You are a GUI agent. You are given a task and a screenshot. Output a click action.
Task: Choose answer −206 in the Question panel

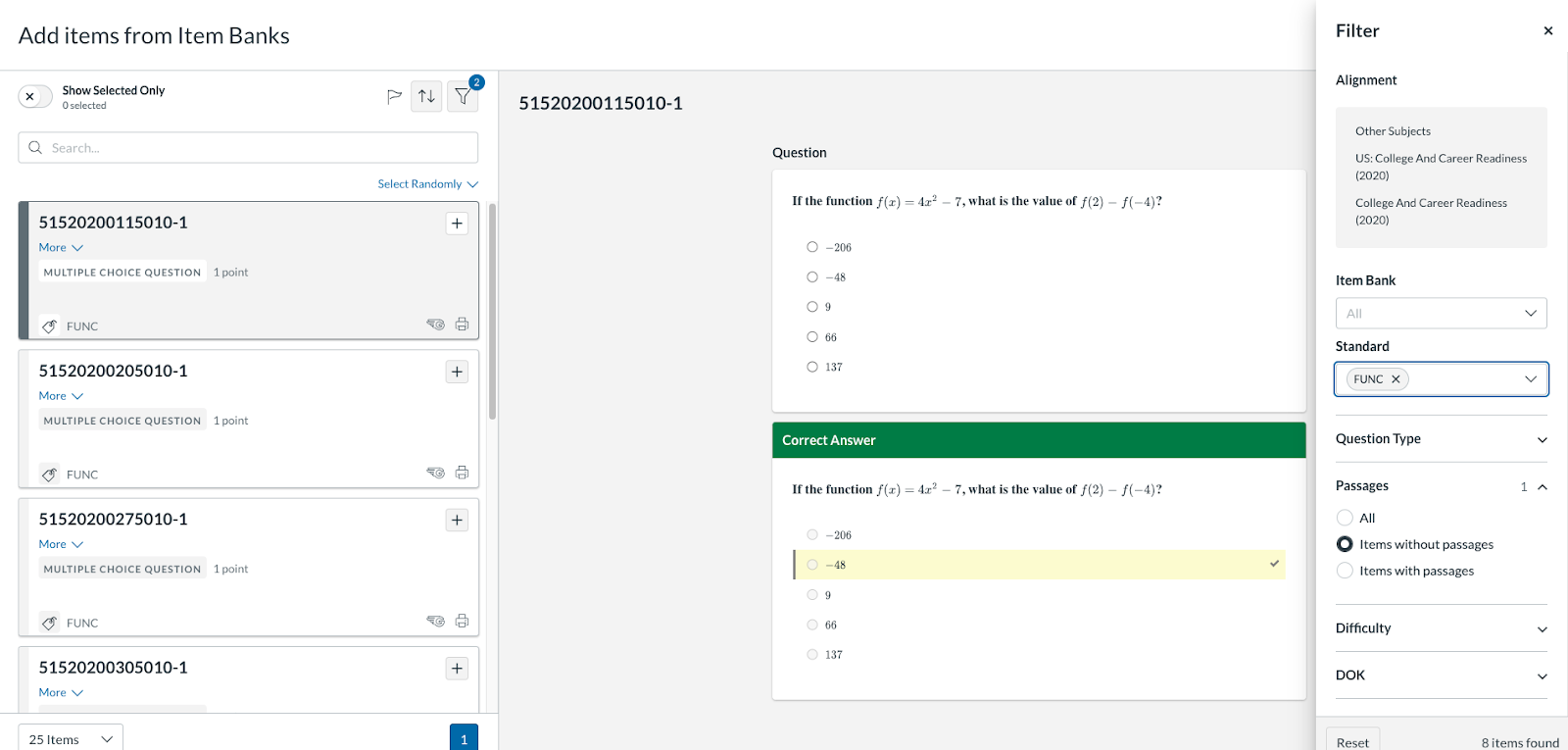812,247
